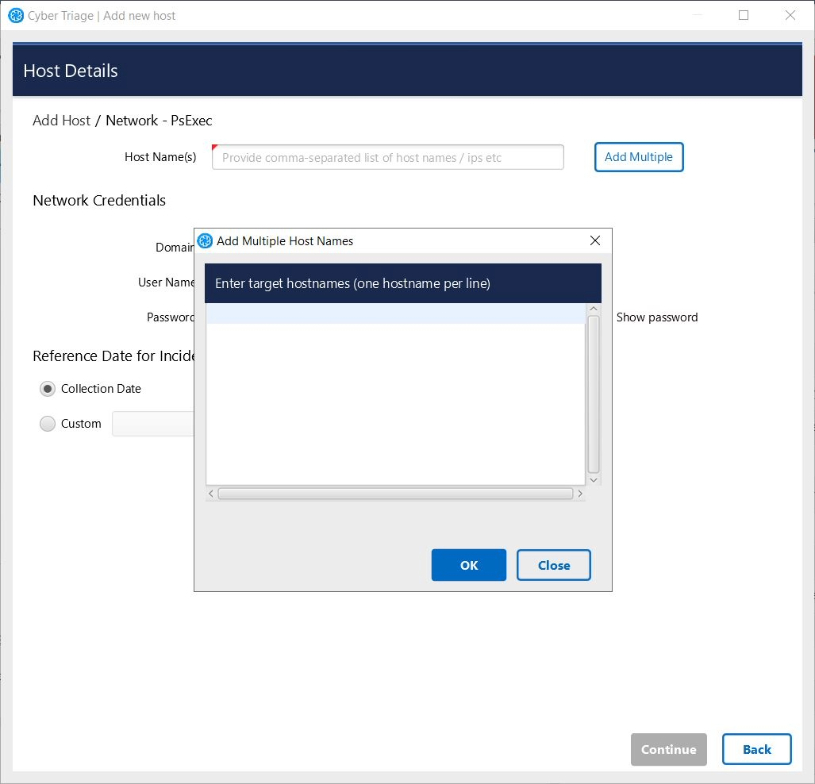Click the Add Multiple Host Names dialog icon
This screenshot has width=815, height=784.
(x=205, y=241)
